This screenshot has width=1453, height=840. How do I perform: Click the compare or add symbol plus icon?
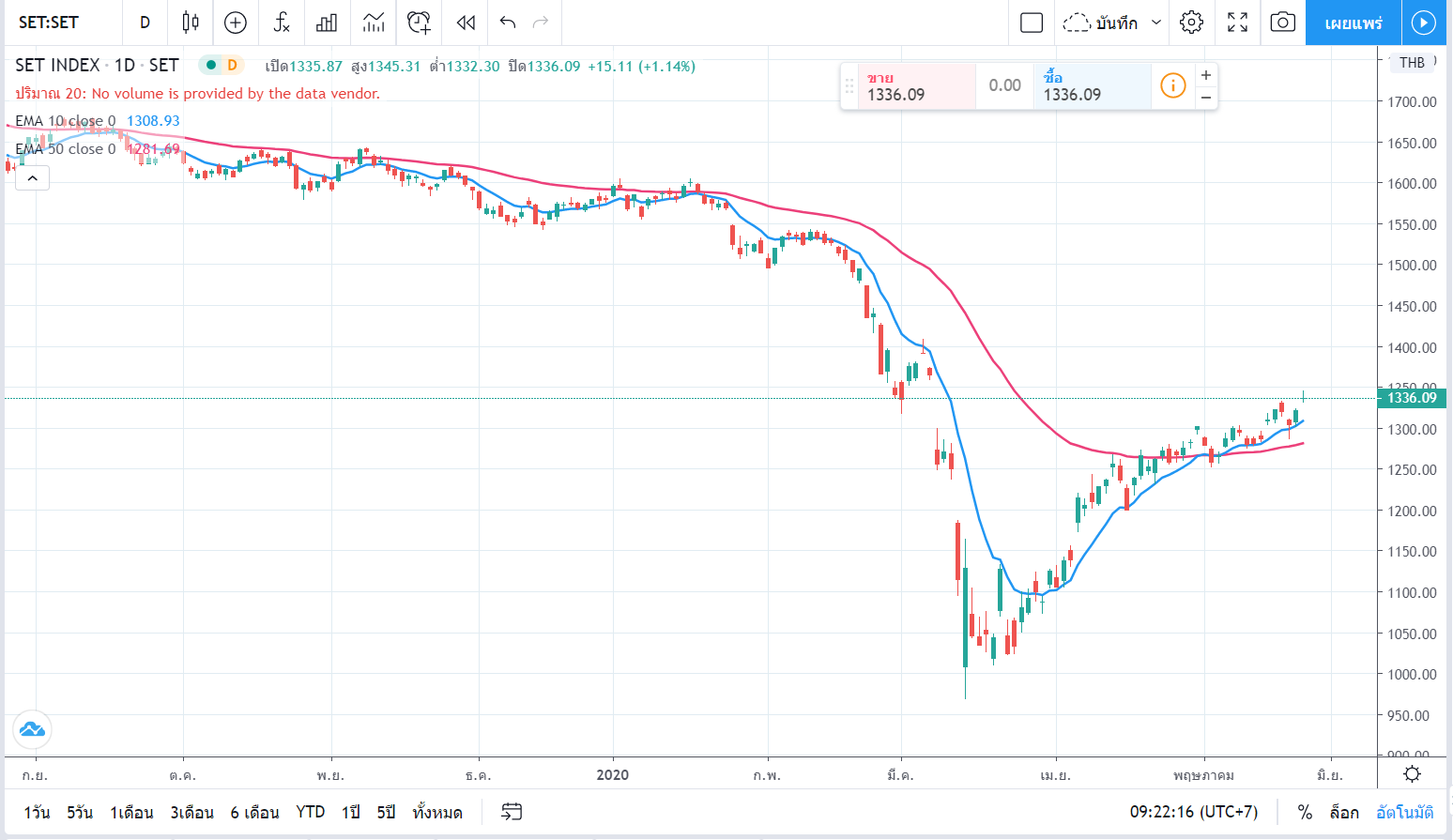click(236, 23)
